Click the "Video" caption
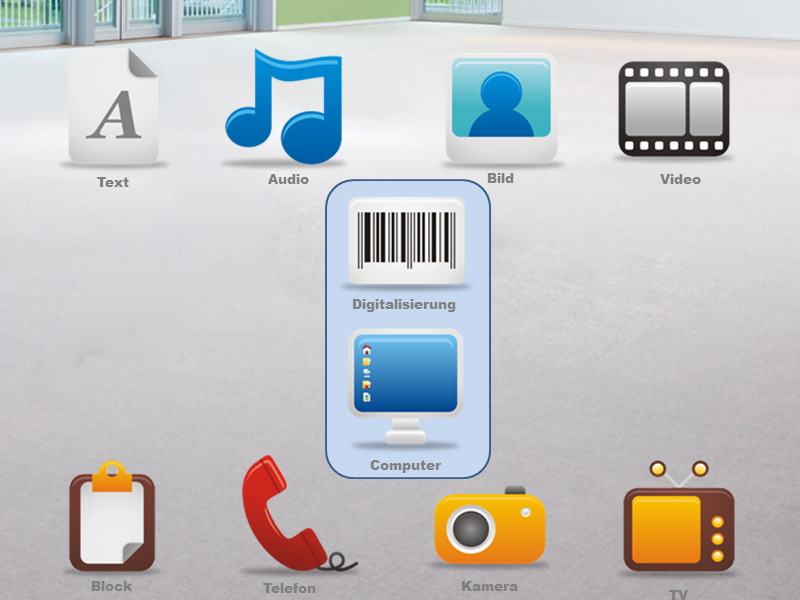 [x=680, y=180]
